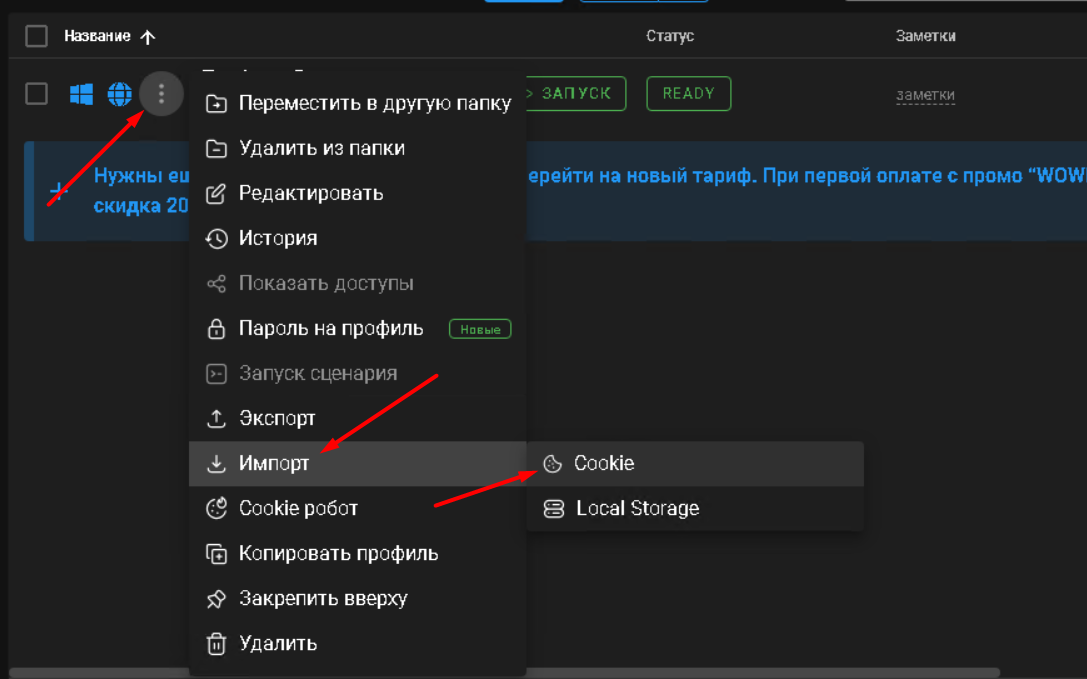Click the globe browser icon in profile row

click(x=120, y=95)
